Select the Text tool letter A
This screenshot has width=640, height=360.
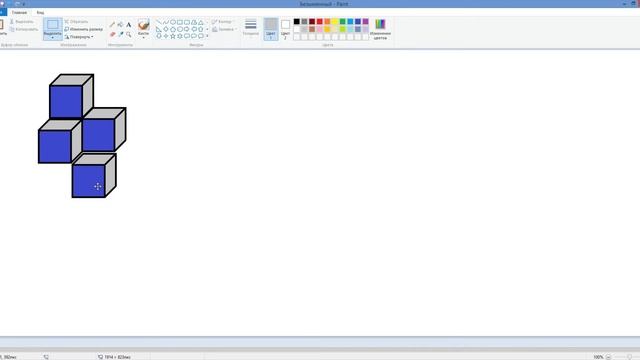129,24
